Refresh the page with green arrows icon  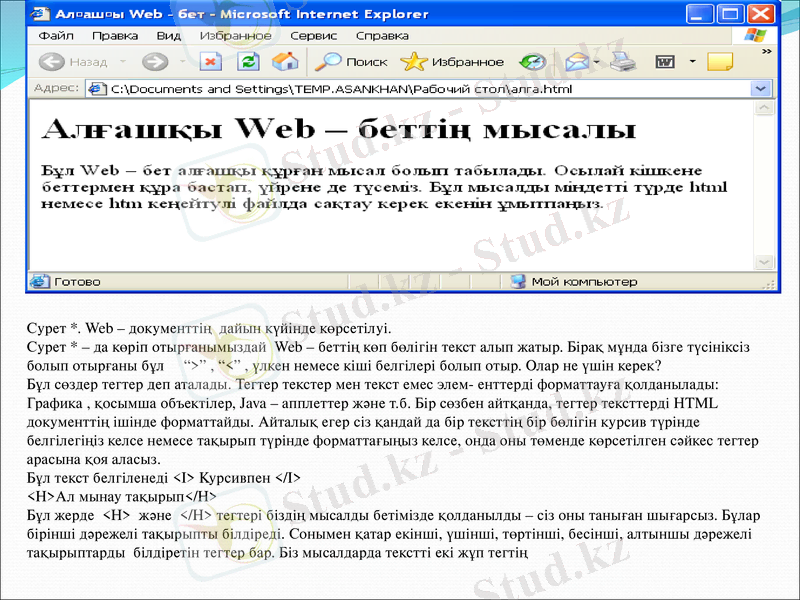pyautogui.click(x=249, y=62)
